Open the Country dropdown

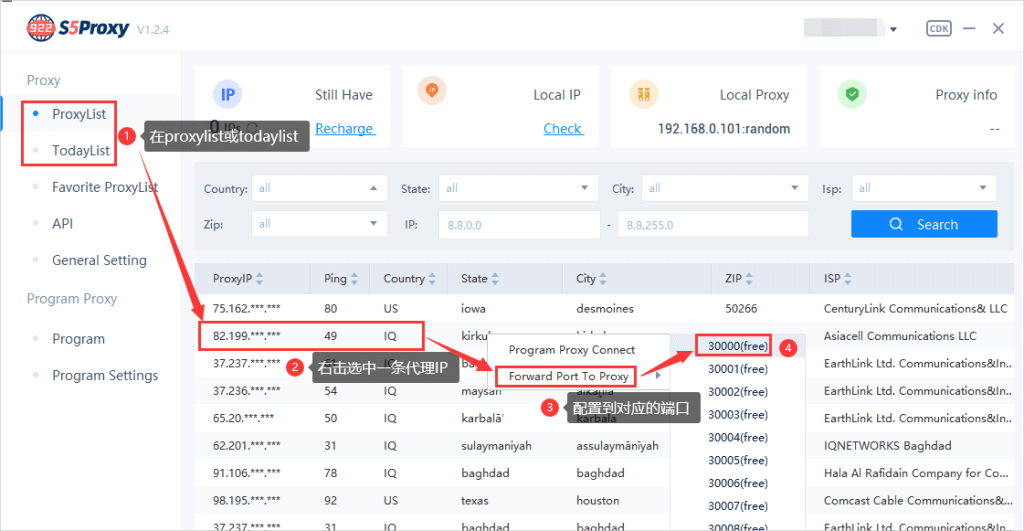pos(319,188)
